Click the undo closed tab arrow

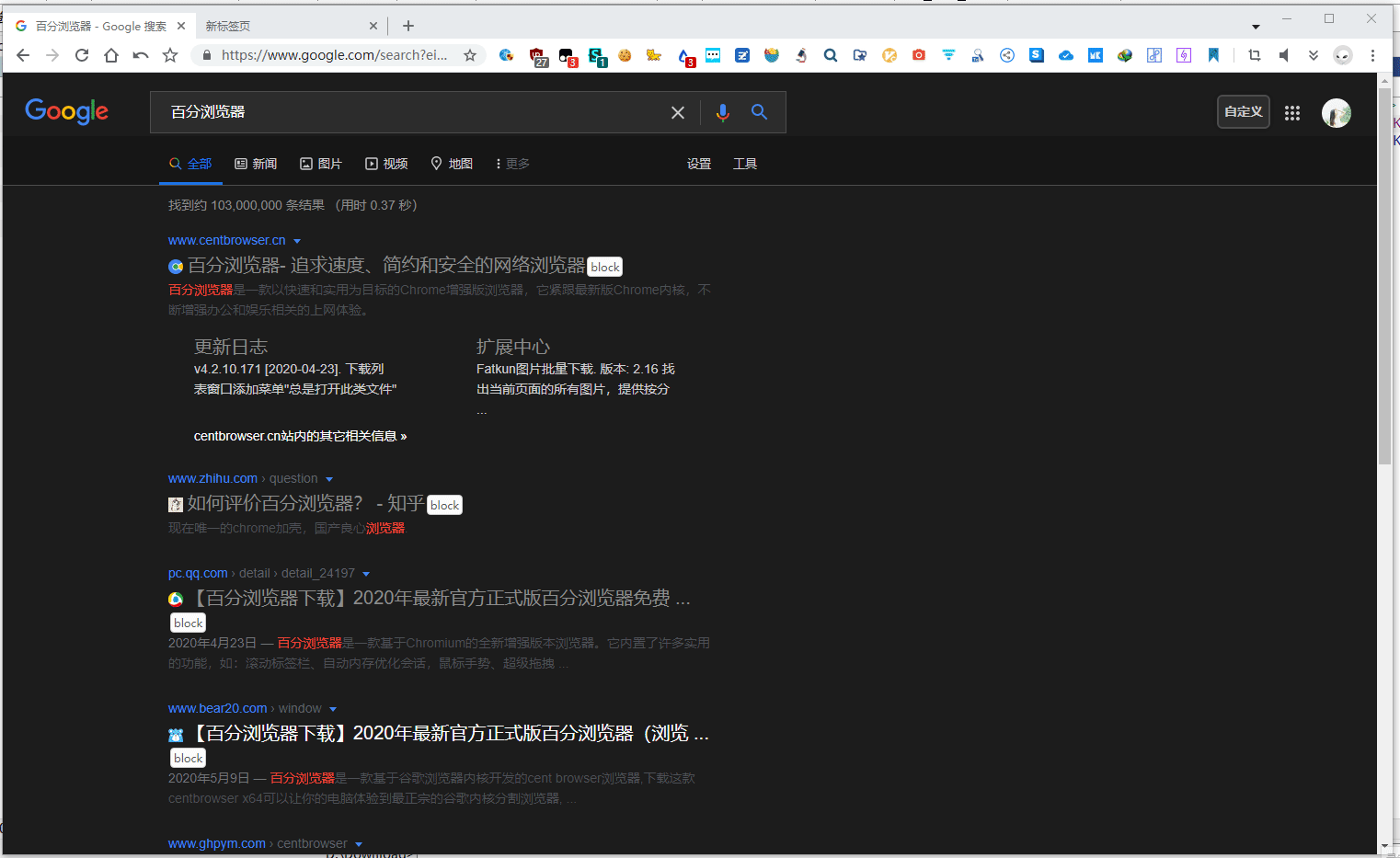point(141,55)
